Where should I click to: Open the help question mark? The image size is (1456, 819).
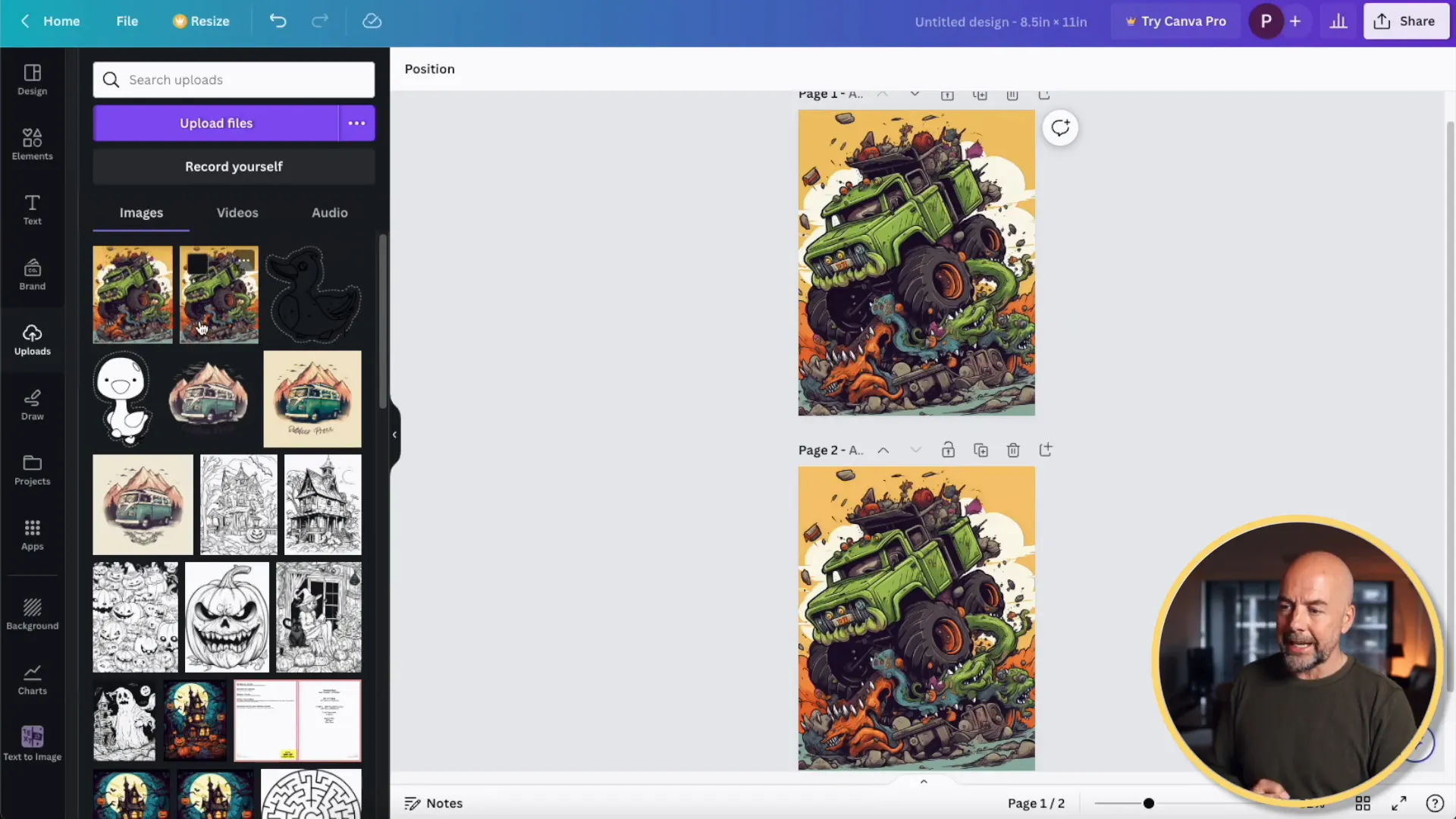coord(1435,803)
